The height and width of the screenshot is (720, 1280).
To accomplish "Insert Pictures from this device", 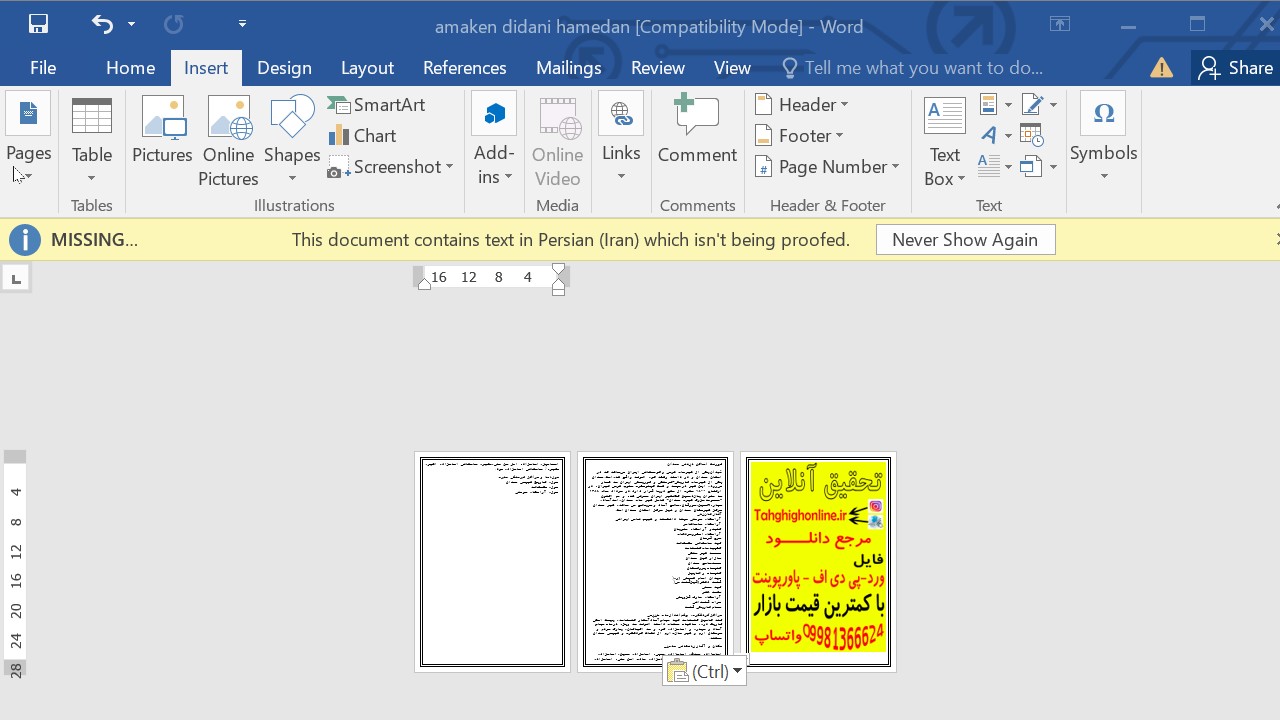I will (162, 130).
